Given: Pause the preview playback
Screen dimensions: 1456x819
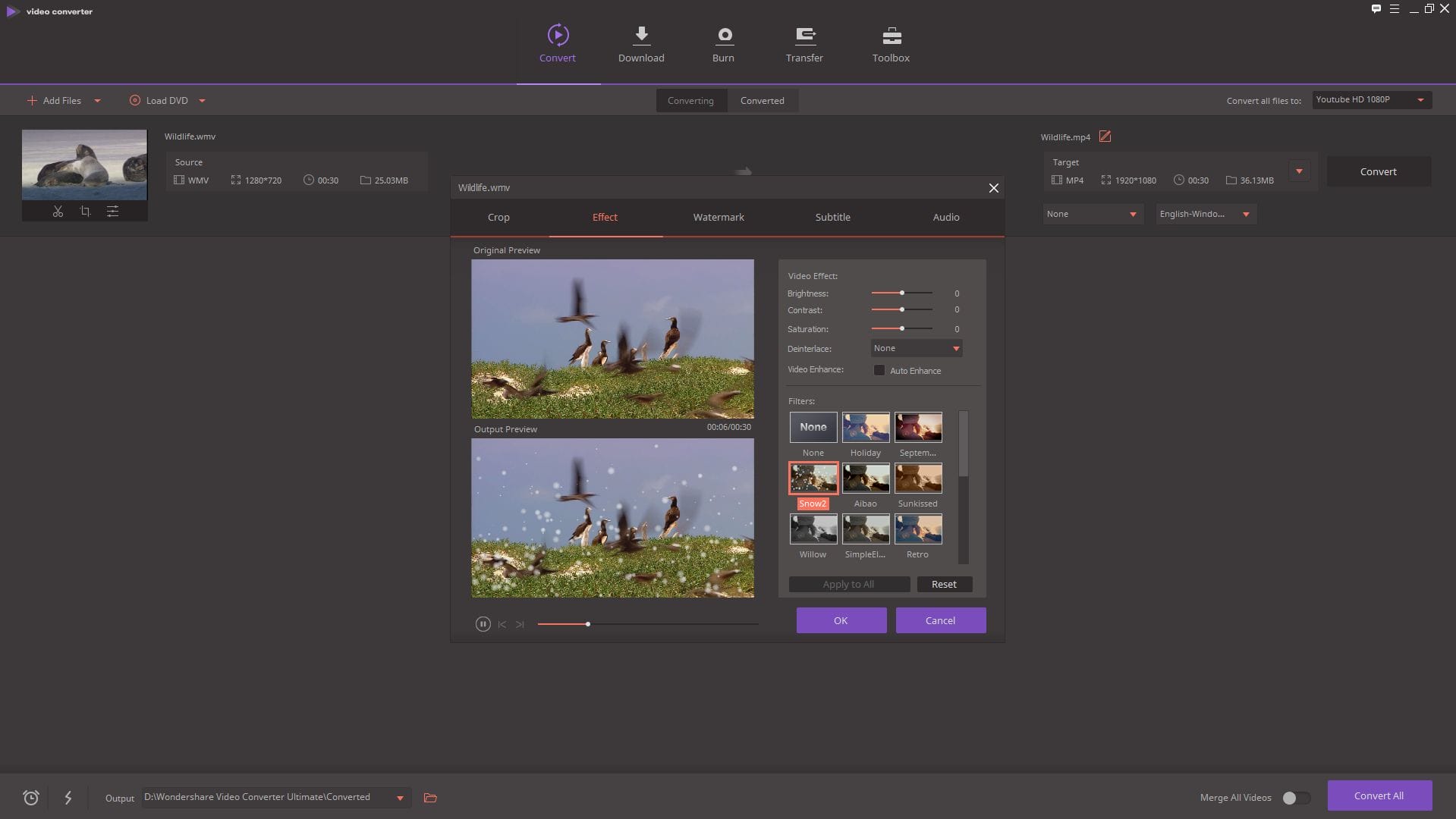Looking at the screenshot, I should pos(483,623).
